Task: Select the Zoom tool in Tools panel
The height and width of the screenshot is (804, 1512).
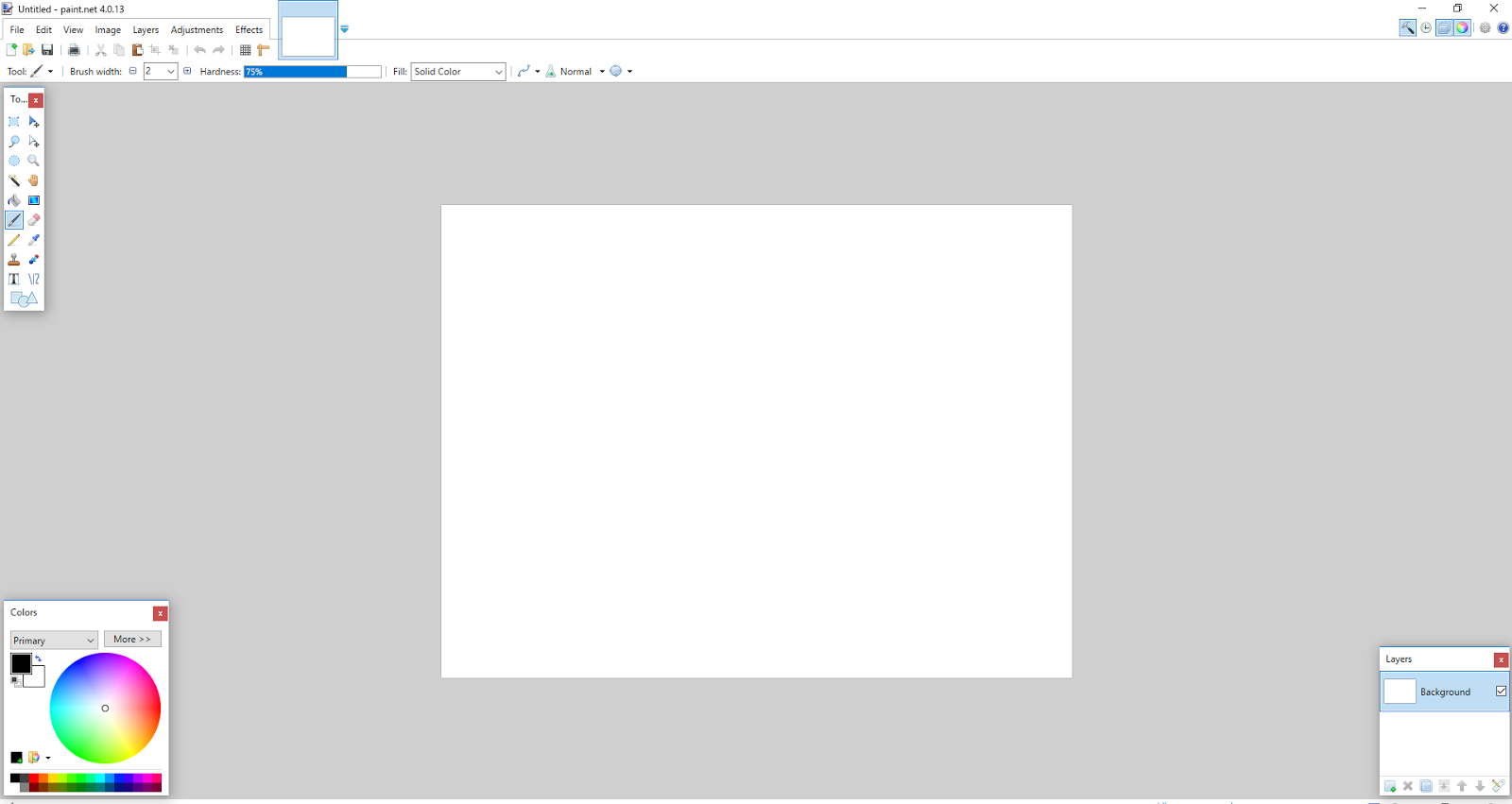Action: (x=34, y=161)
